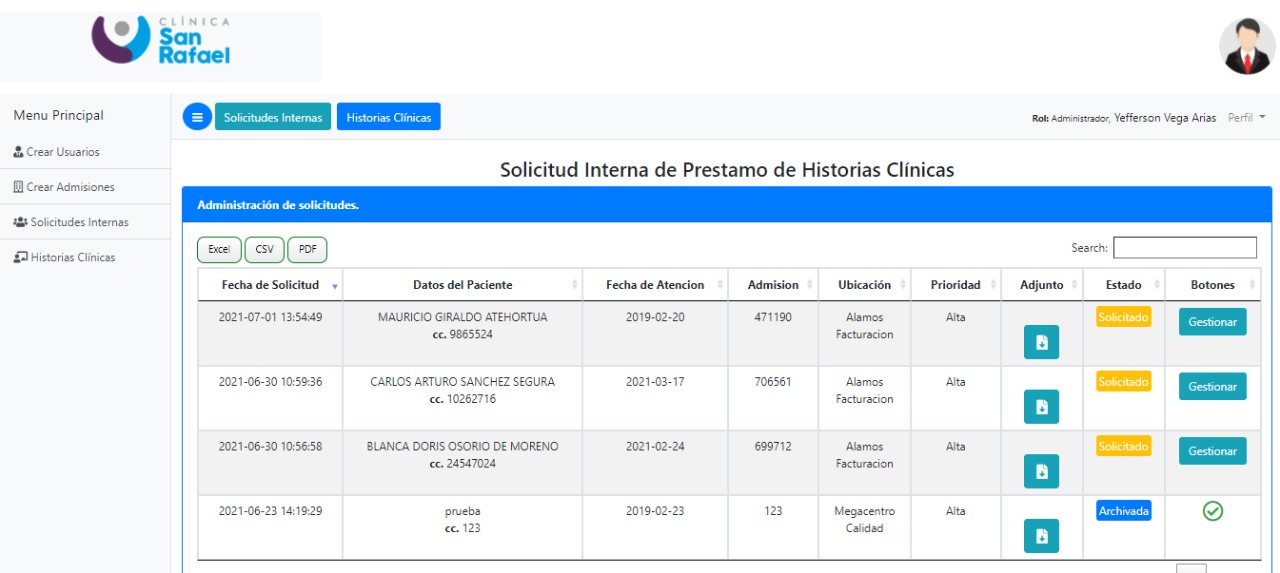Open the Perfil dropdown menu
Image resolution: width=1280 pixels, height=573 pixels.
[x=1246, y=118]
